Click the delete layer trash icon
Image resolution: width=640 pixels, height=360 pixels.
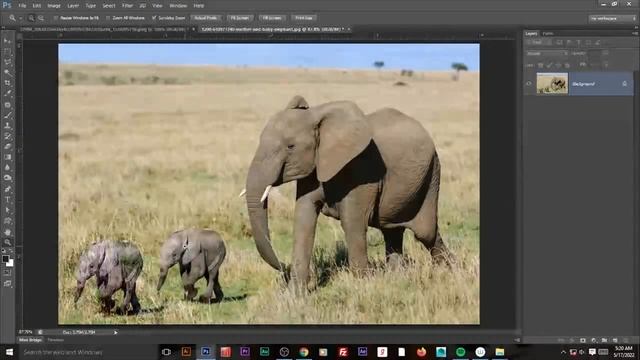626,340
